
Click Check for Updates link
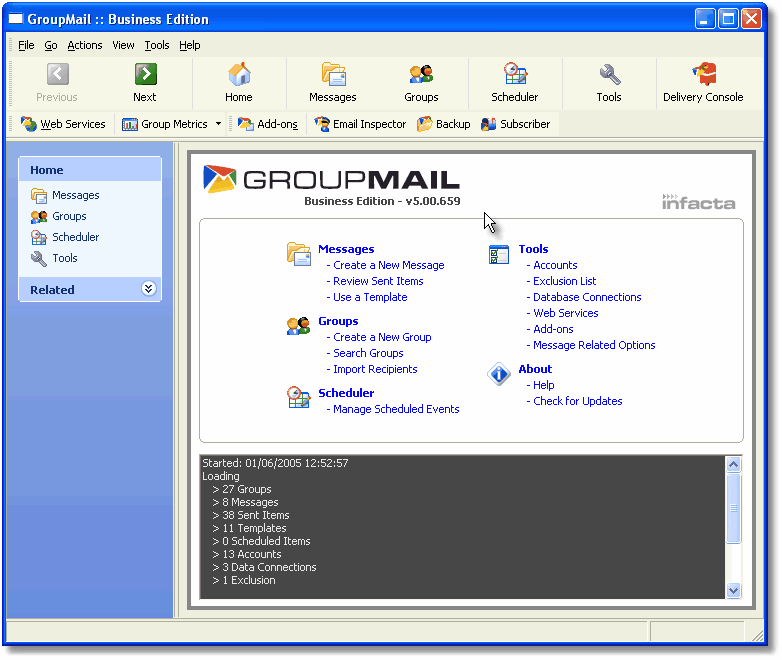578,401
